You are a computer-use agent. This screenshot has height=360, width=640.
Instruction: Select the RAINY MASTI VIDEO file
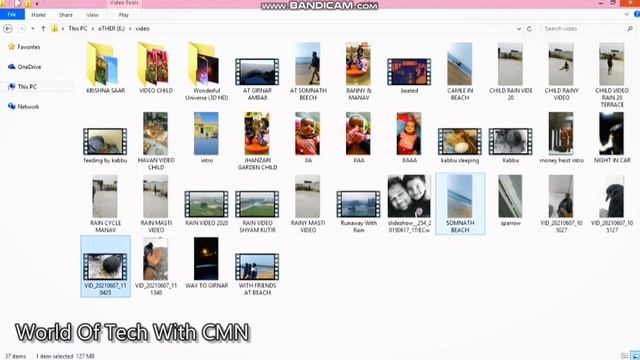[308, 204]
